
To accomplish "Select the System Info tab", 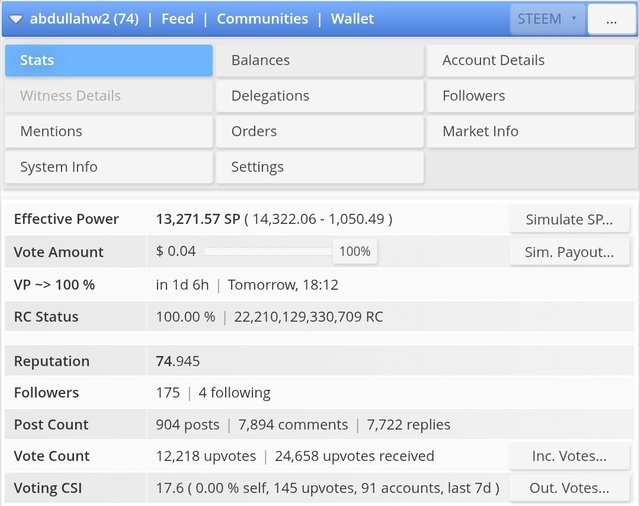I will [x=108, y=167].
